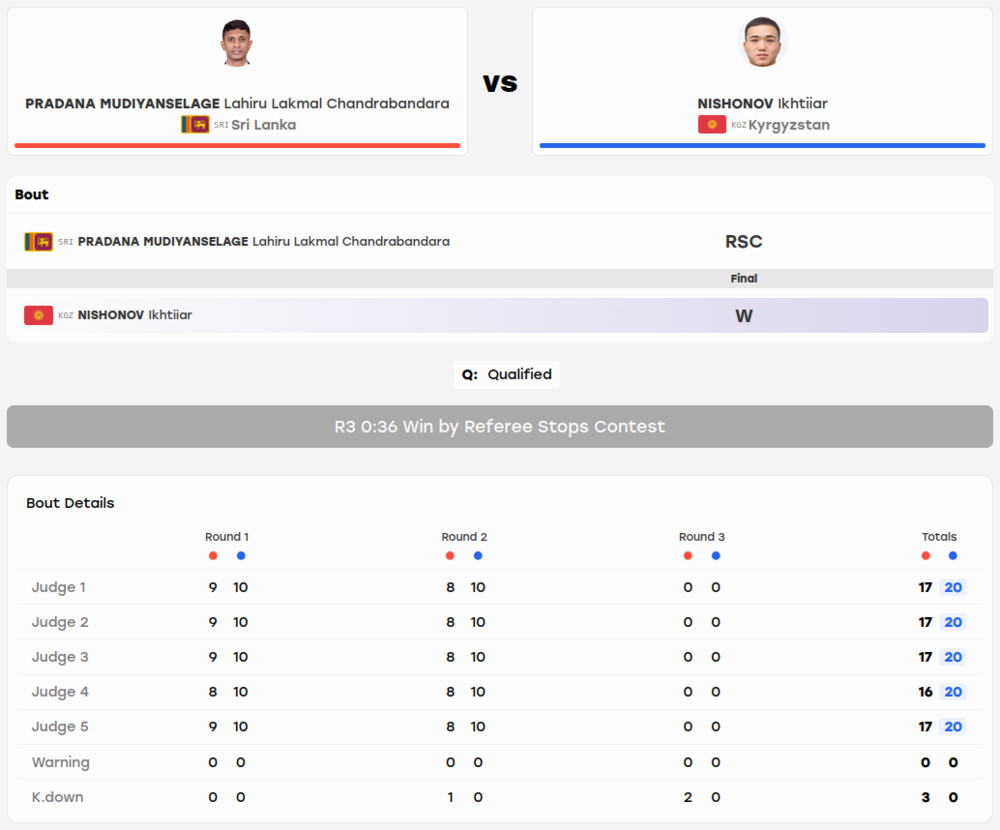Open NISHONOV Ikhtiiar's name link in the top card
Image resolution: width=1000 pixels, height=830 pixels.
click(762, 103)
